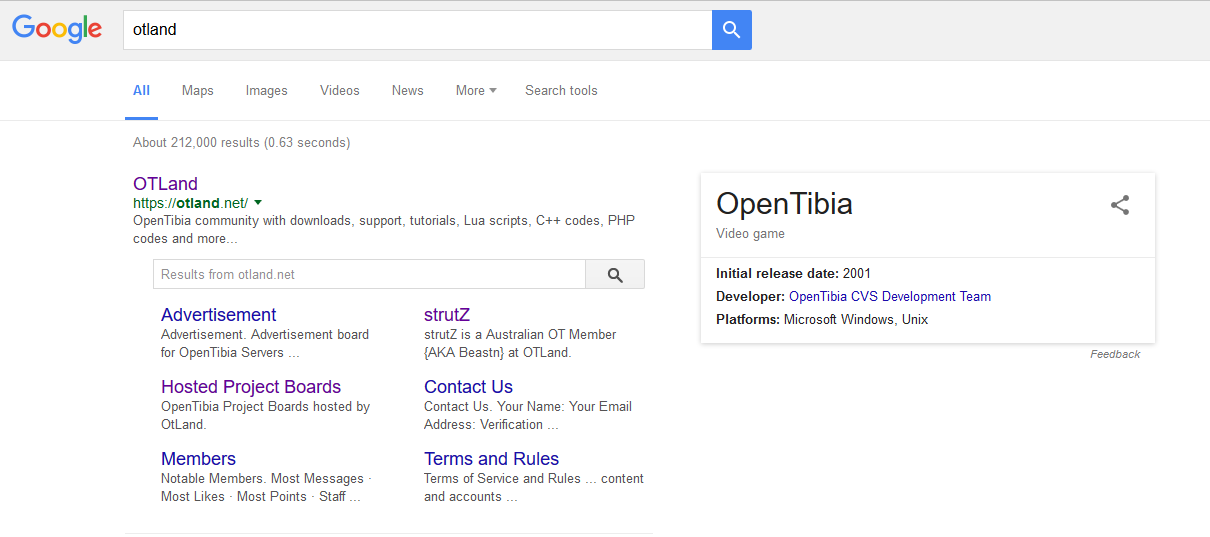Open the Terms and Rules sitelink

coord(491,459)
